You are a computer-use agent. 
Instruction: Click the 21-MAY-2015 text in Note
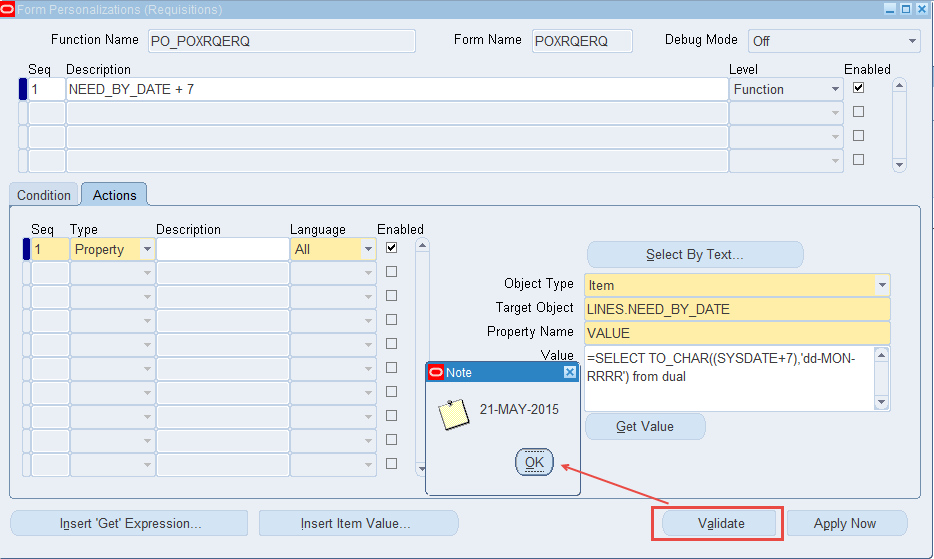(519, 409)
